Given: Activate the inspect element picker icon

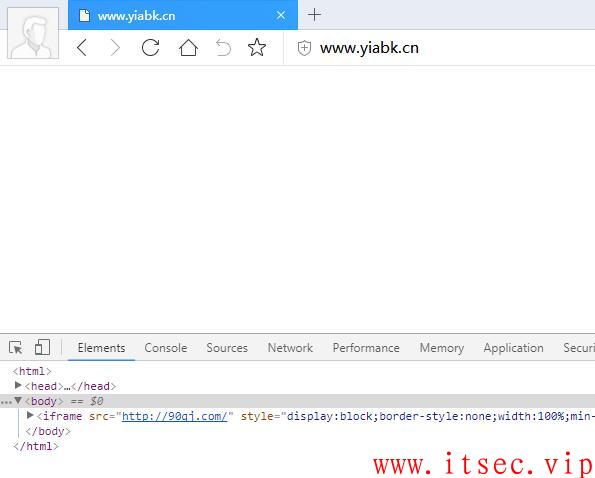Looking at the screenshot, I should [x=16, y=347].
